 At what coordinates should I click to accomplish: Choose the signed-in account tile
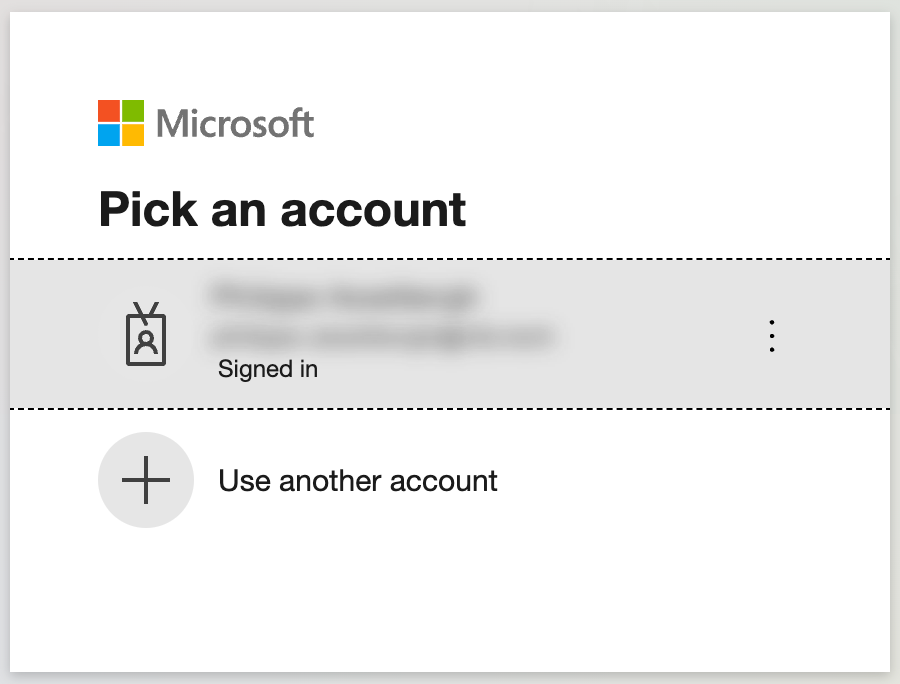(x=450, y=334)
